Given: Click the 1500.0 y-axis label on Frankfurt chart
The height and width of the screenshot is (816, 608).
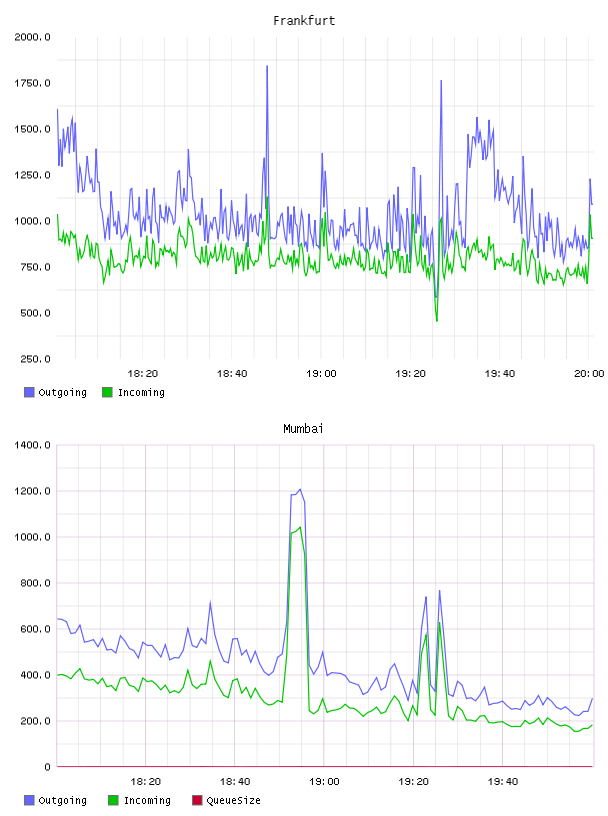Looking at the screenshot, I should pos(32,129).
